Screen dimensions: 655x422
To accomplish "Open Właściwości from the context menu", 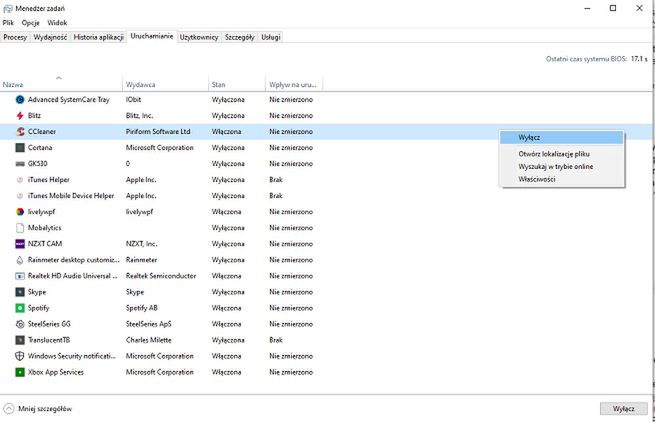I will pos(536,179).
